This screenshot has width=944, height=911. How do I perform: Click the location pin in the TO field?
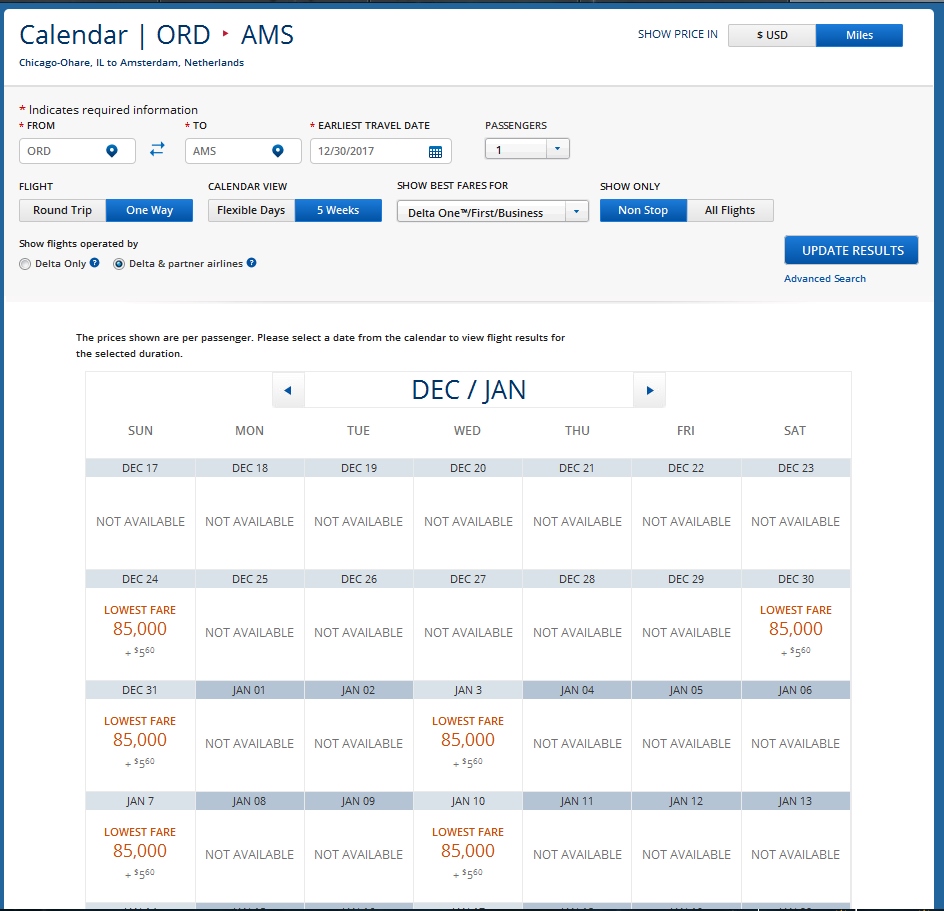point(277,151)
